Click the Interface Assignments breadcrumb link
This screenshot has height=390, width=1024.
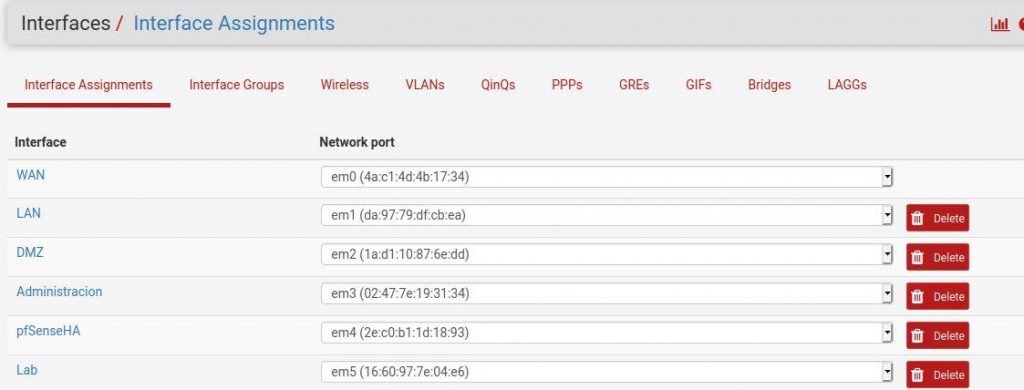click(x=234, y=24)
